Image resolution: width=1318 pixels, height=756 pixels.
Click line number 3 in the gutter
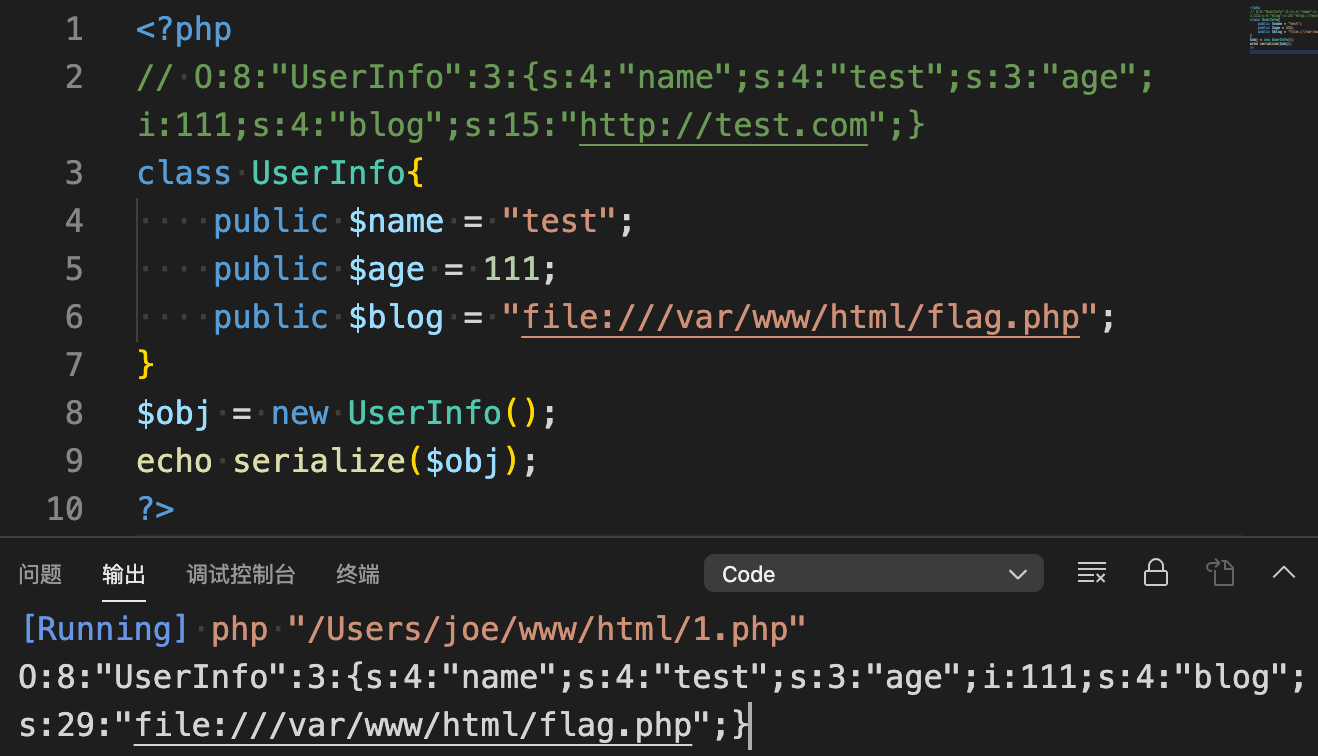(74, 173)
